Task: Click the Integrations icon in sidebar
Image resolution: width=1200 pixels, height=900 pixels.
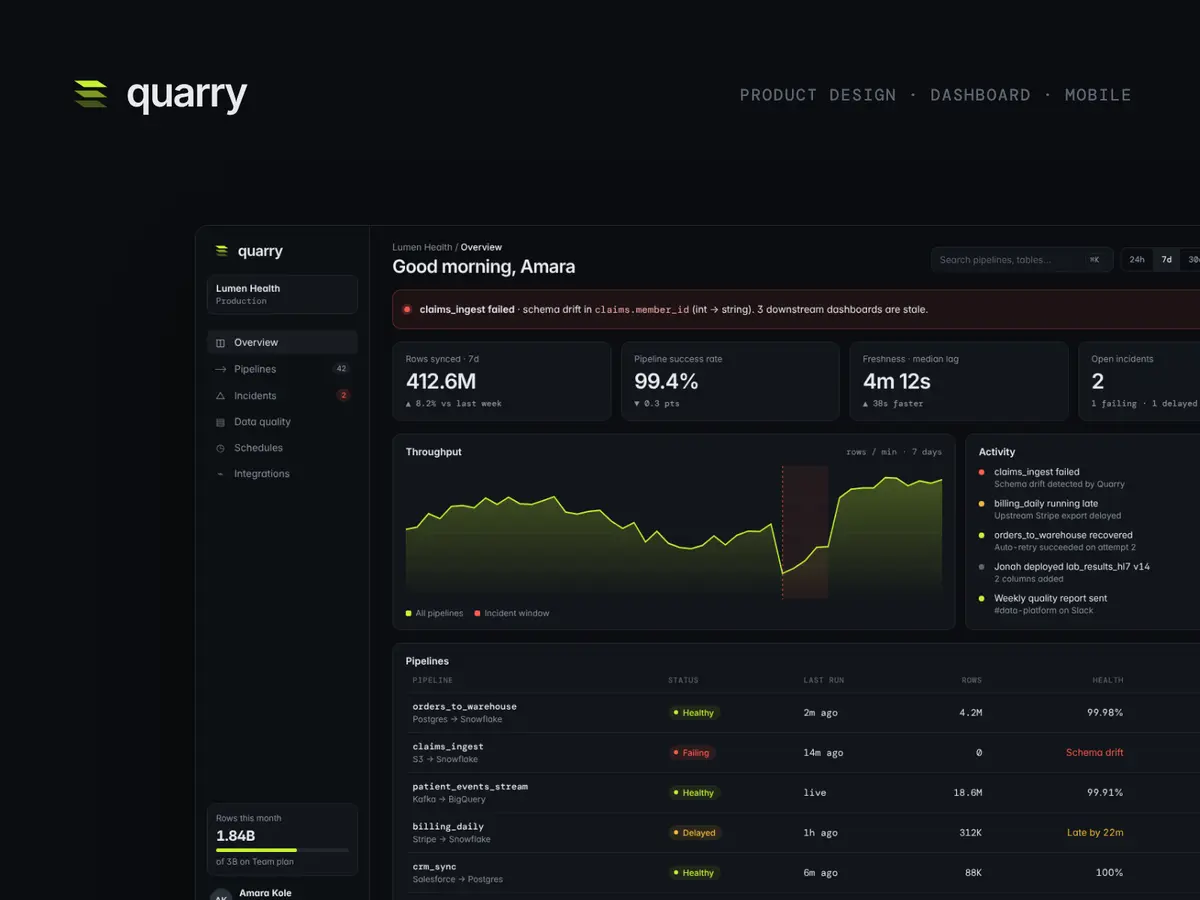Action: coord(220,474)
